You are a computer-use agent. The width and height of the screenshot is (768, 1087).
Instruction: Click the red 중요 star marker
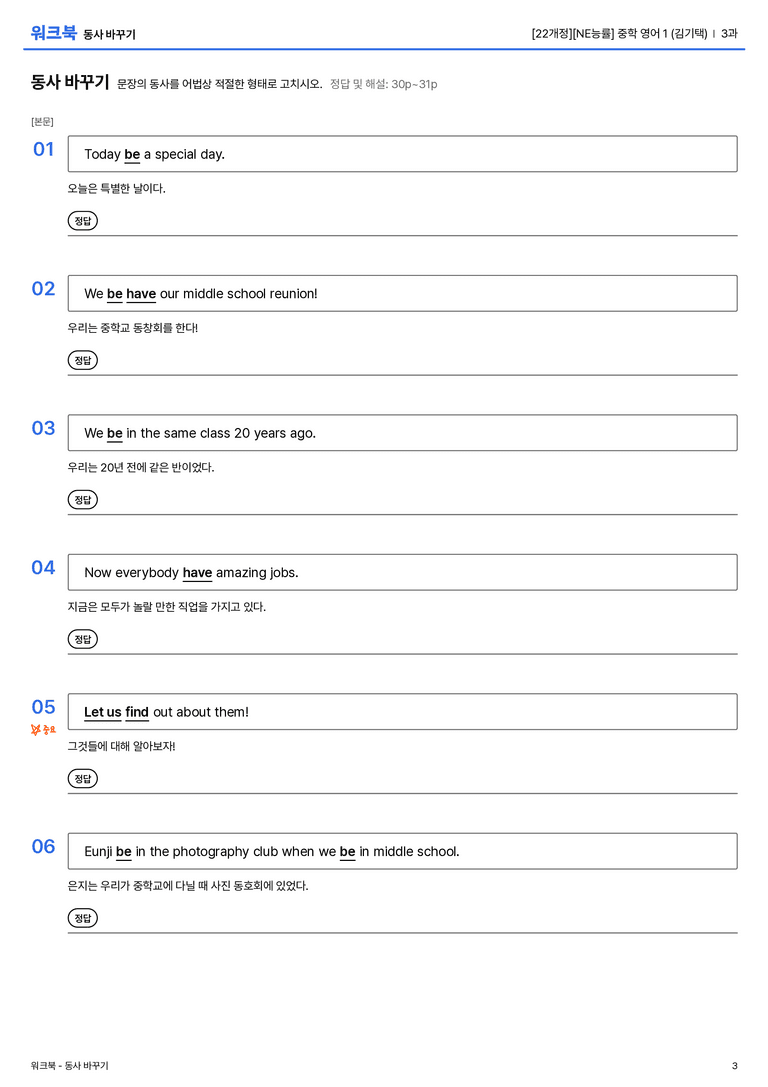point(43,729)
